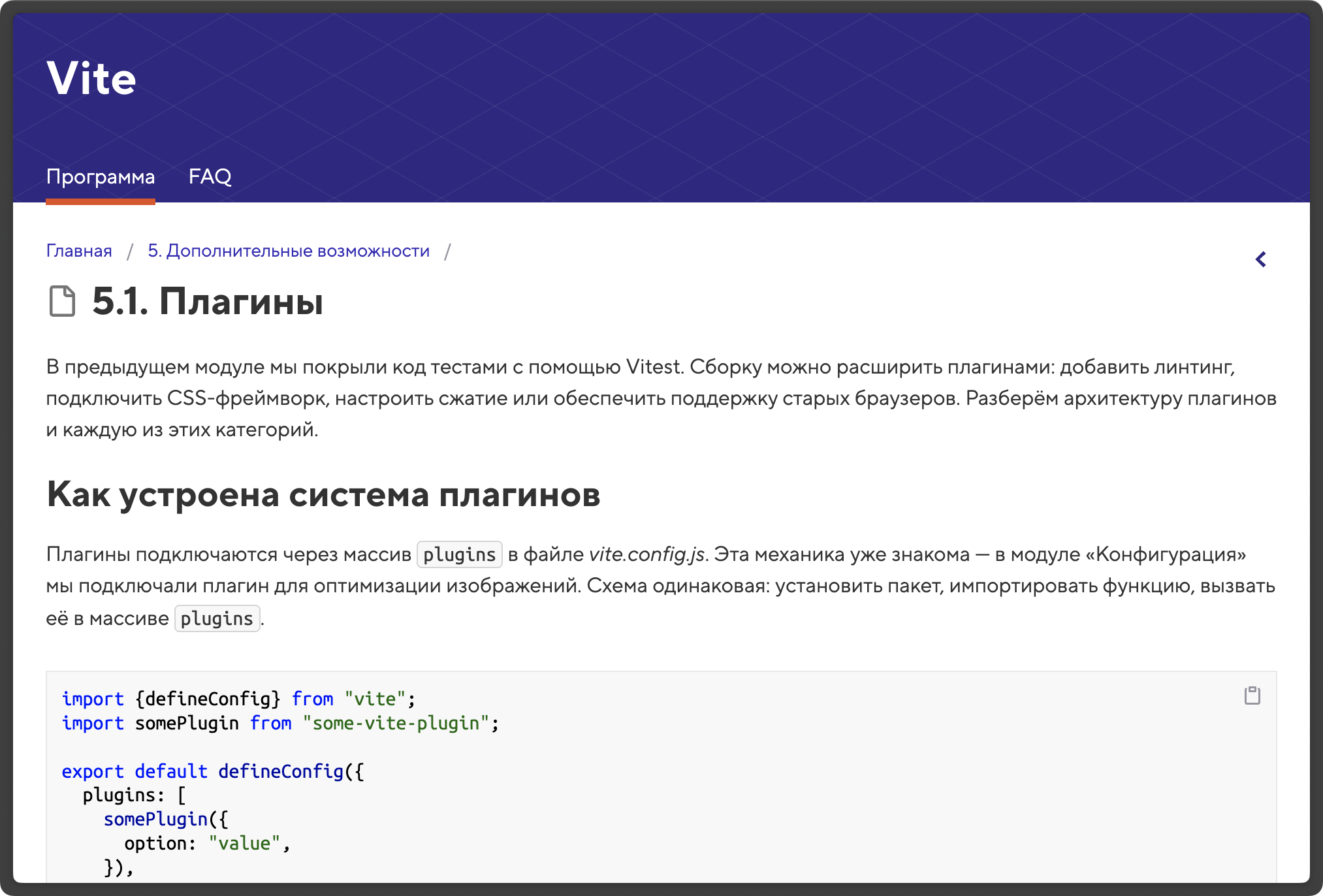1323x896 pixels.
Task: Click the "some-vite-plugin" string in code
Action: click(396, 724)
